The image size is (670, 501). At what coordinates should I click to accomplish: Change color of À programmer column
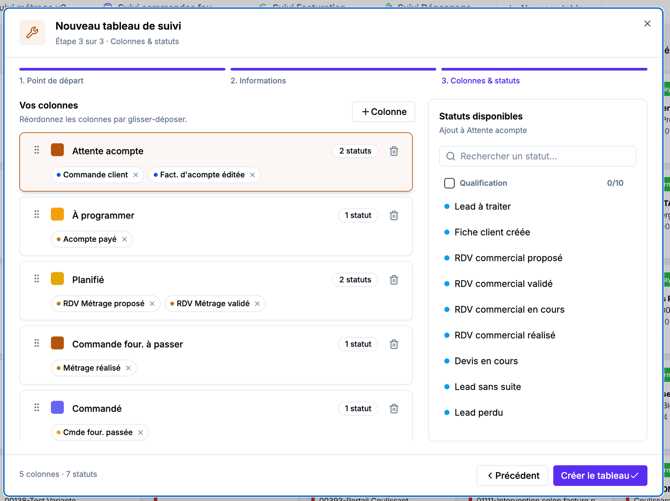(57, 214)
